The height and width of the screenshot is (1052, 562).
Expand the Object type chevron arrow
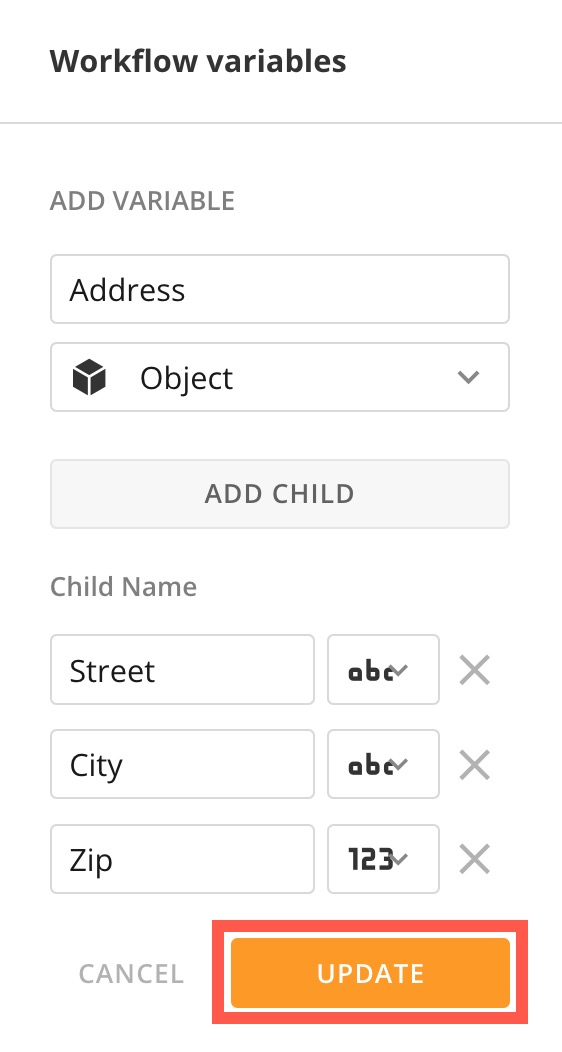tap(467, 377)
